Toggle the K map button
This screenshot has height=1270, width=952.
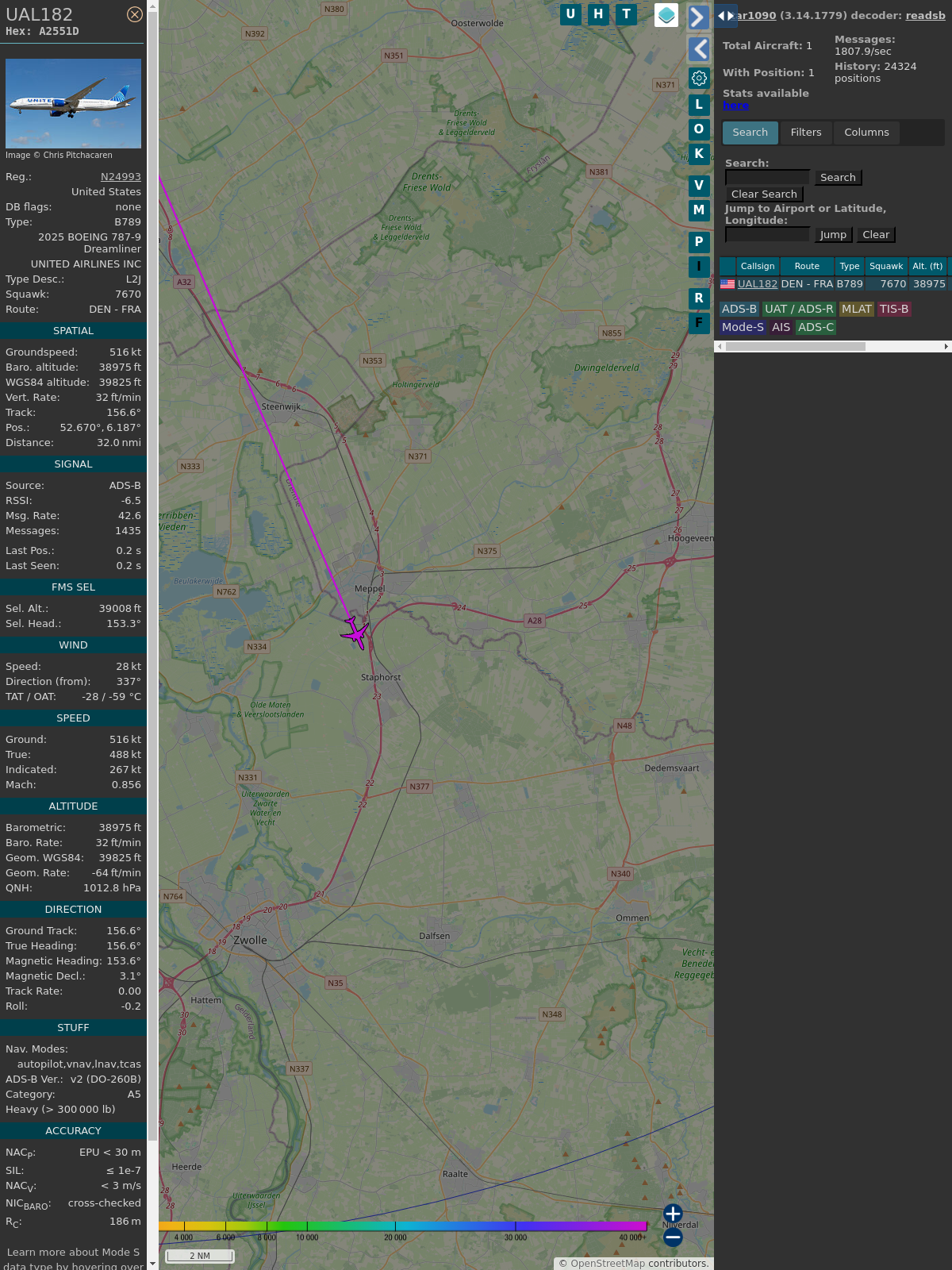coord(699,154)
